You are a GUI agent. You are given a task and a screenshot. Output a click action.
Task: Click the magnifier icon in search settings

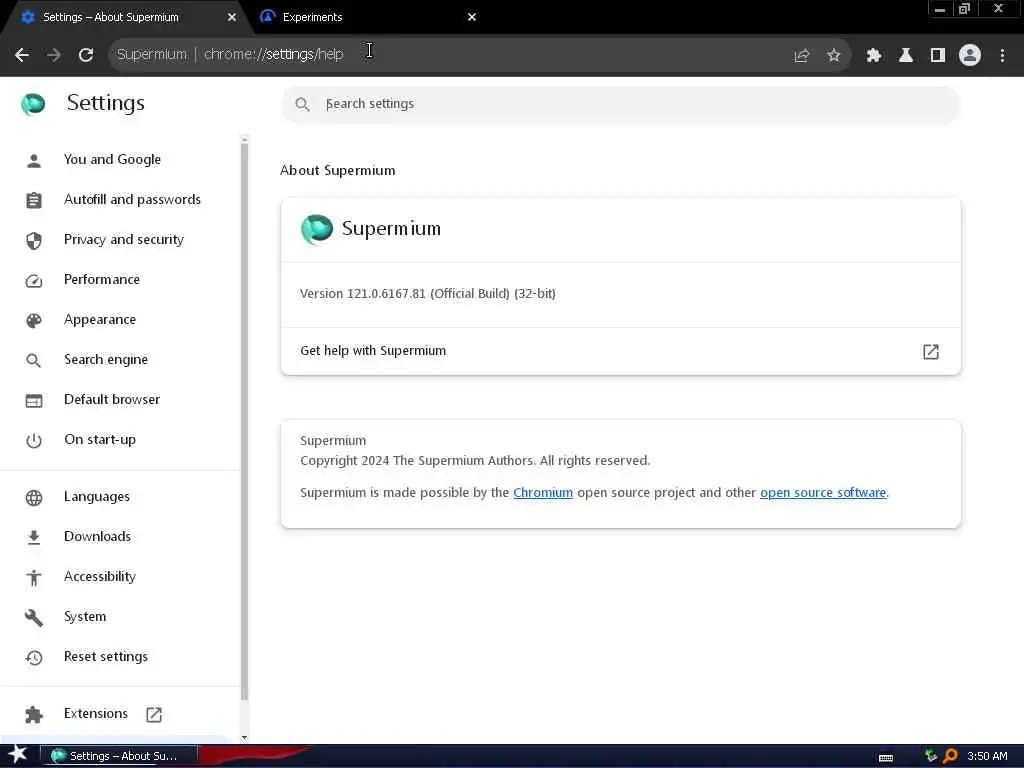(x=302, y=104)
